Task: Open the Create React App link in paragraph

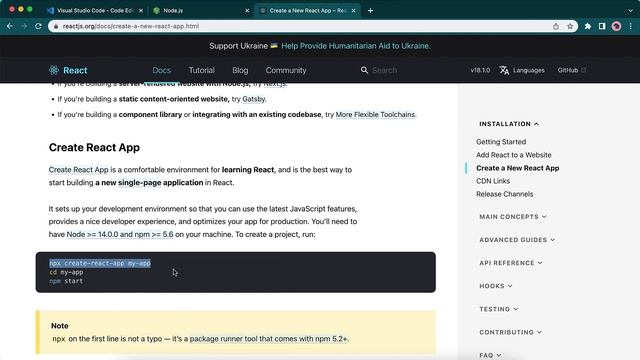Action: 79,169
